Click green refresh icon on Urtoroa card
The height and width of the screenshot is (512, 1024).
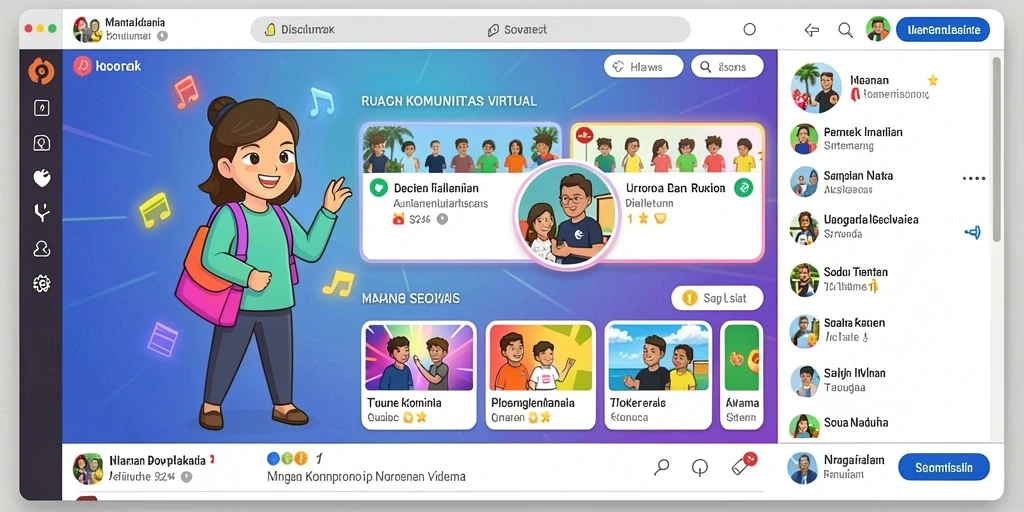pos(743,188)
